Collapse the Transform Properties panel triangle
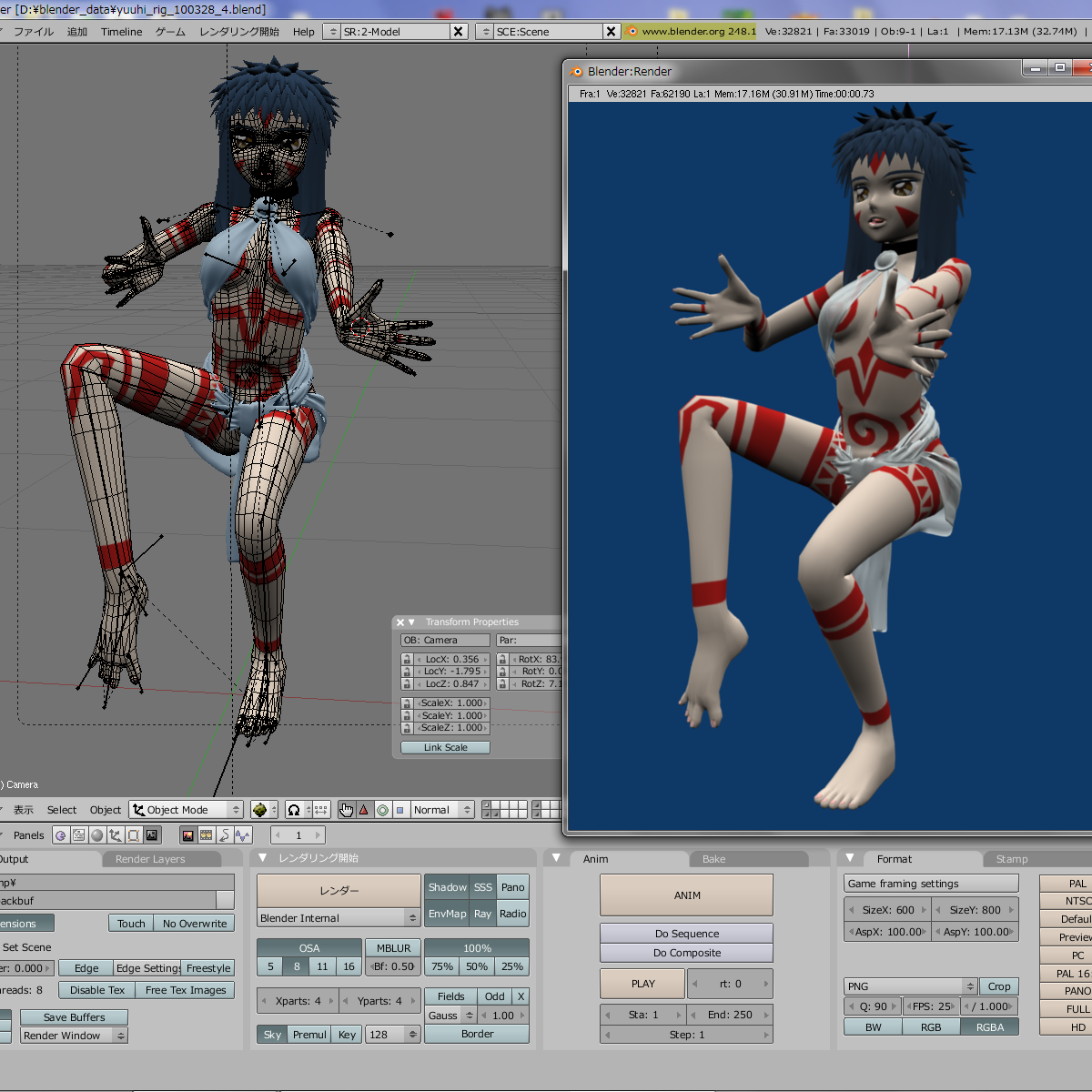Viewport: 1092px width, 1092px height. pyautogui.click(x=411, y=622)
